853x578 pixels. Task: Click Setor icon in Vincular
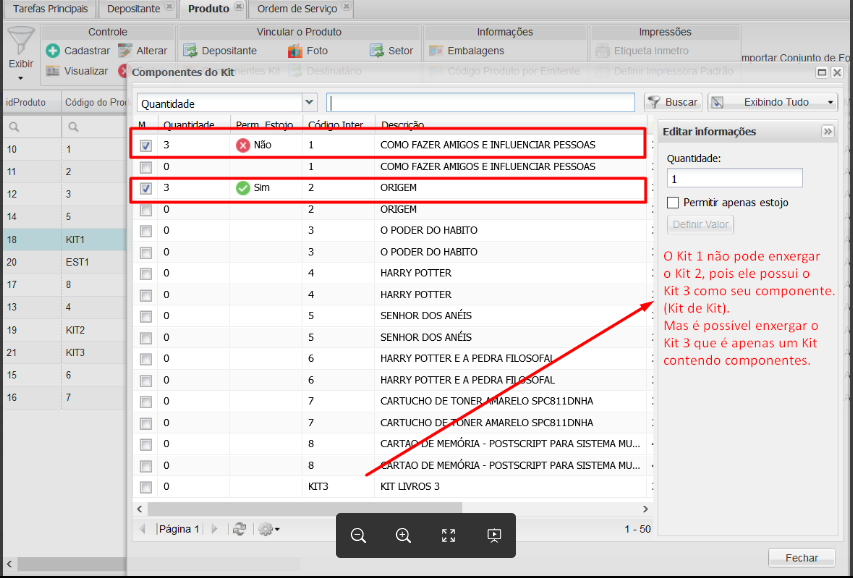tap(376, 51)
